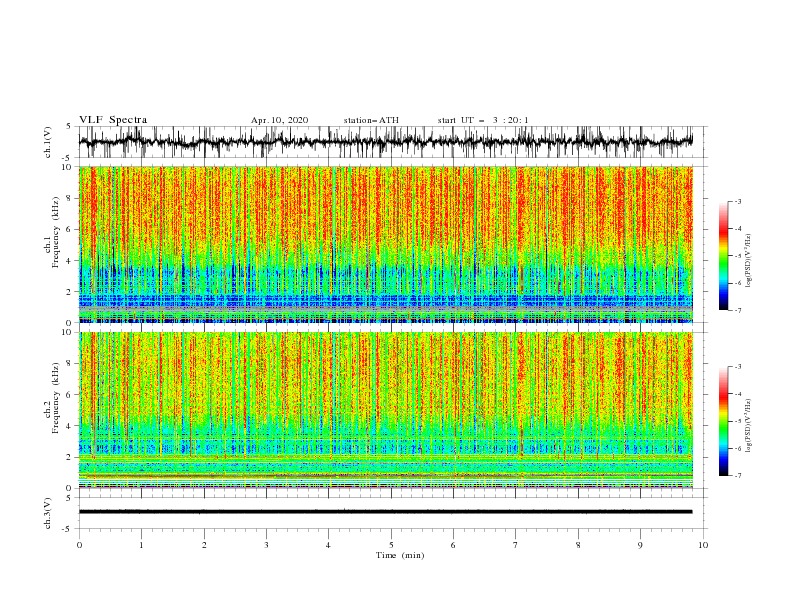Viewport: 792px width, 612px height.
Task: Click the ch.1 voltage waveform trace
Action: click(x=386, y=142)
